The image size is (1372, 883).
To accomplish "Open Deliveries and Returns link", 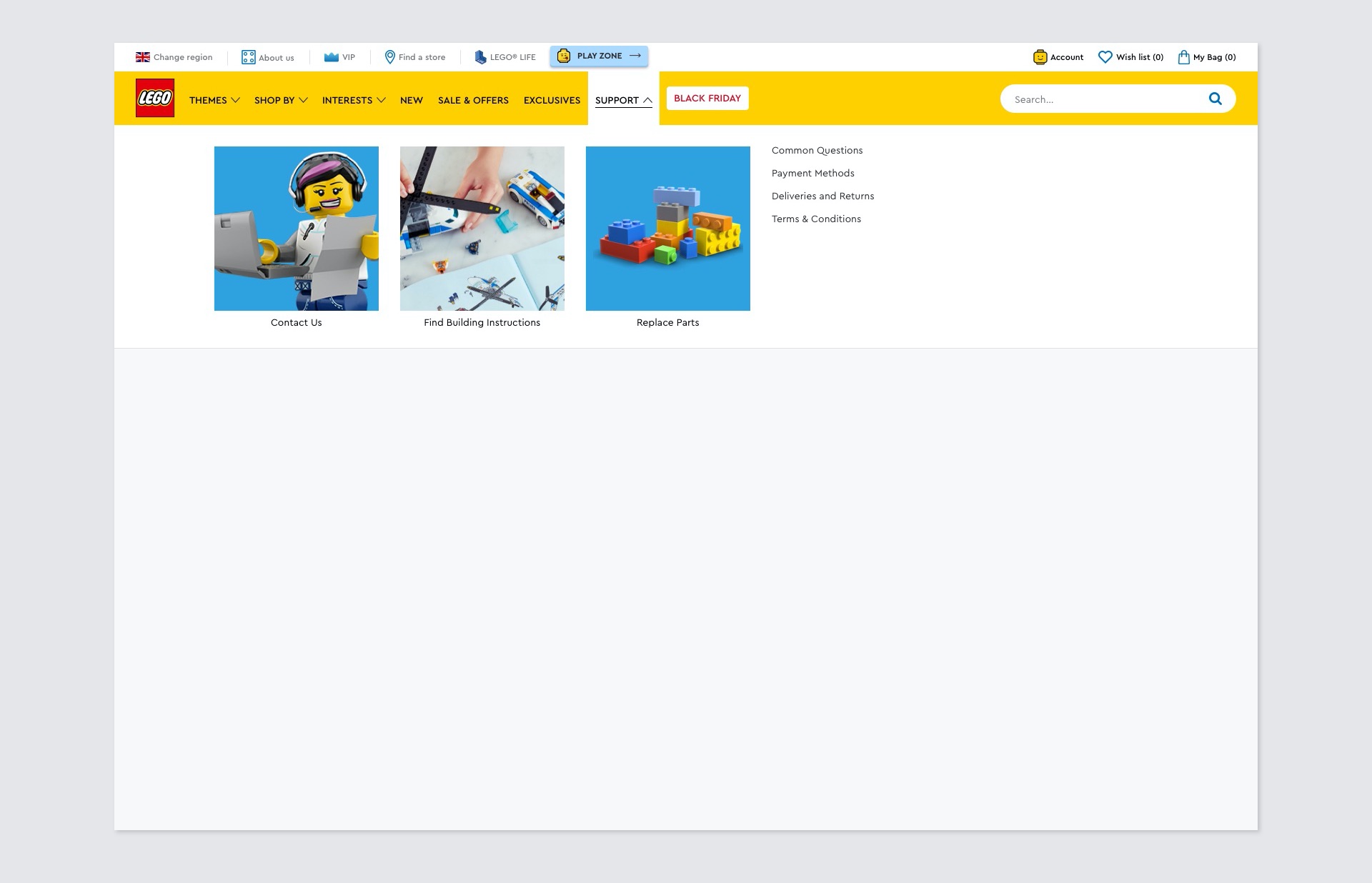I will 823,196.
